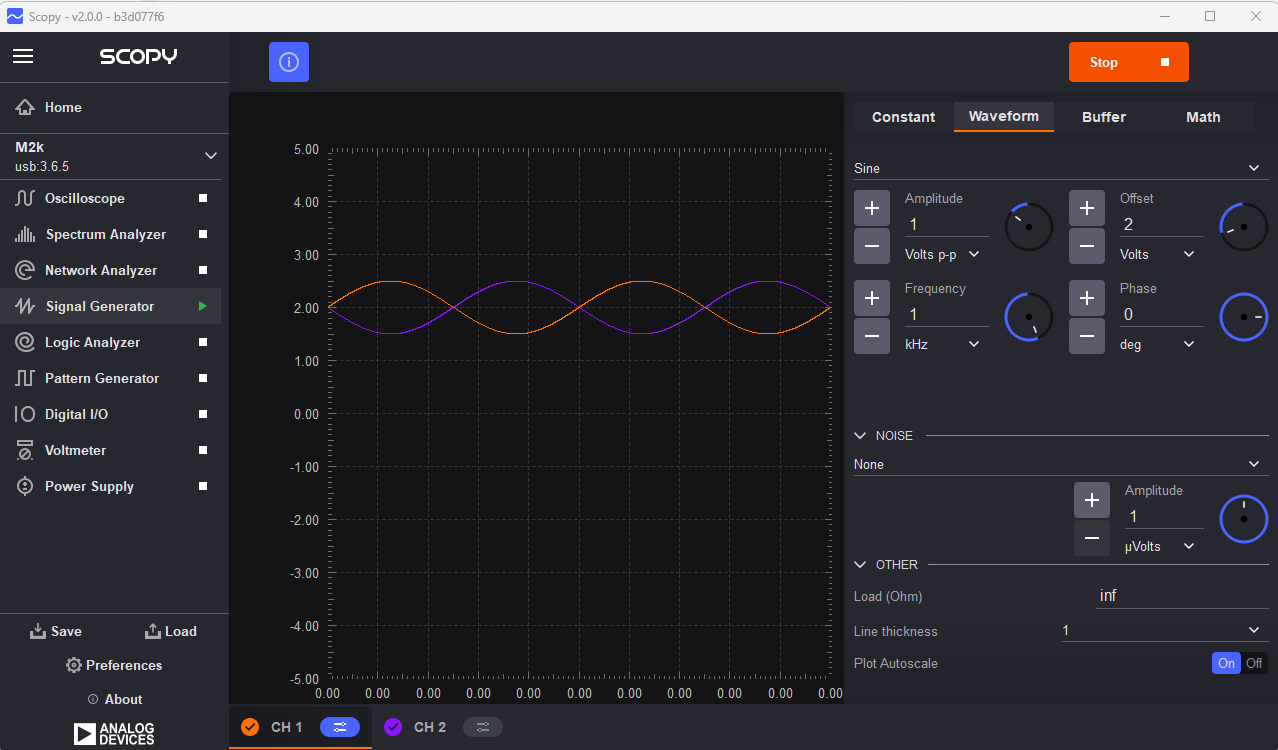
Task: Click the Power Supply icon
Action: tap(25, 486)
